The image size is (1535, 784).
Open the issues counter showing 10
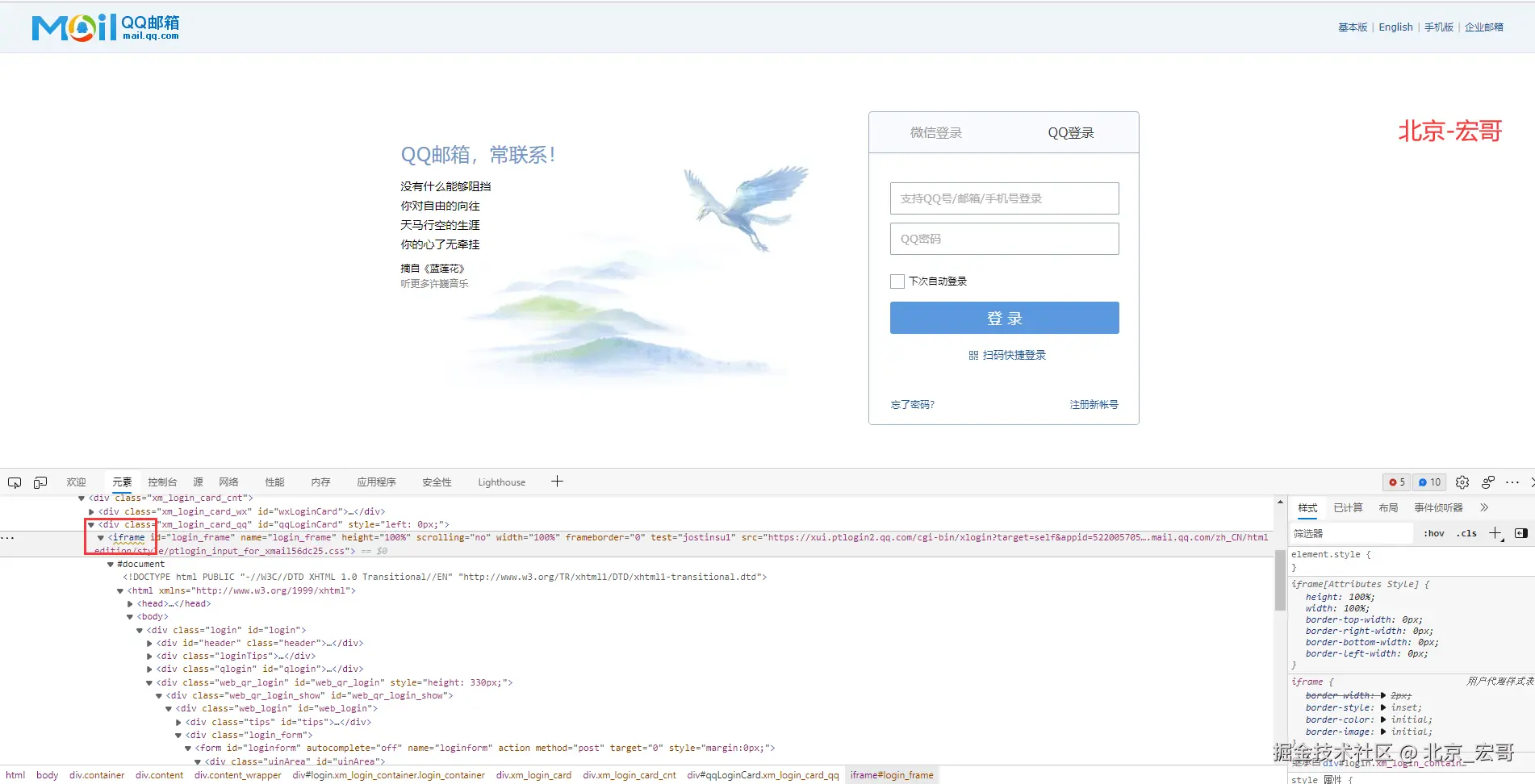tap(1429, 482)
